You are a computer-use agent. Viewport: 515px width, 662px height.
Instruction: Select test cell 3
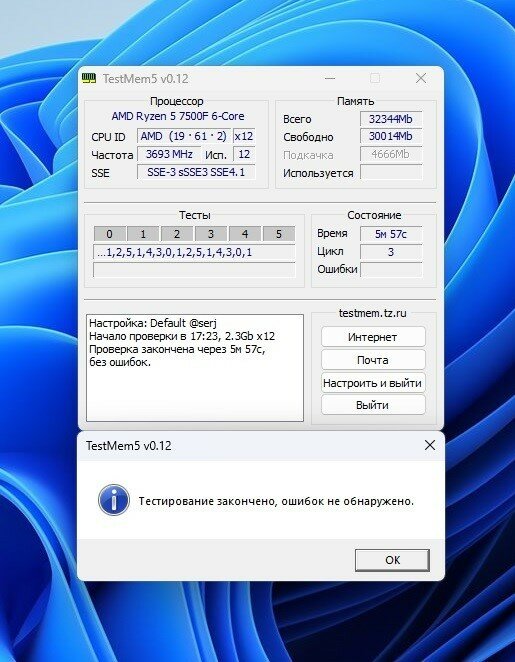point(211,234)
